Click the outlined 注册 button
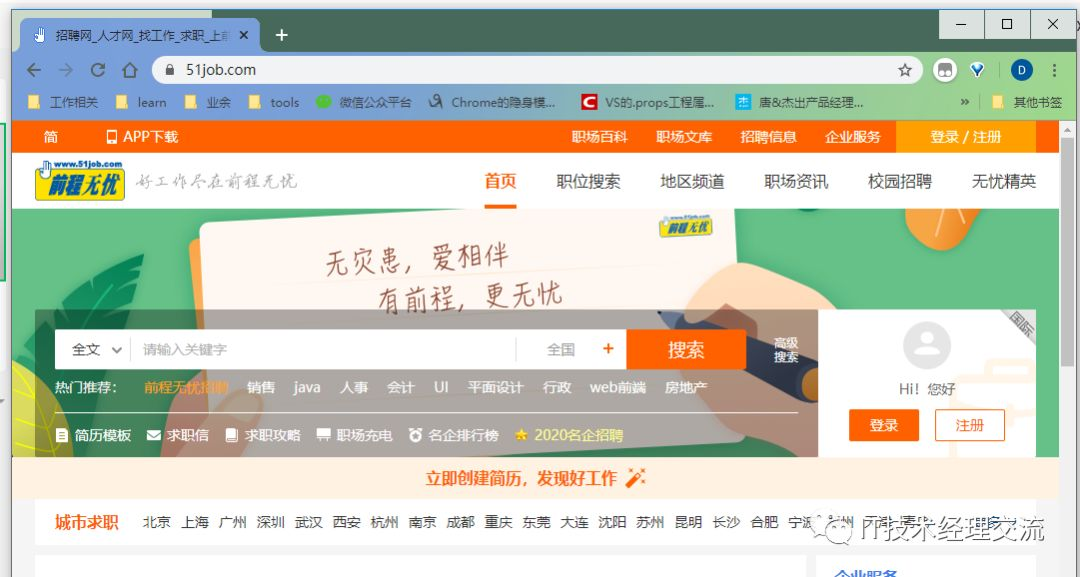This screenshot has height=577, width=1080. [970, 425]
